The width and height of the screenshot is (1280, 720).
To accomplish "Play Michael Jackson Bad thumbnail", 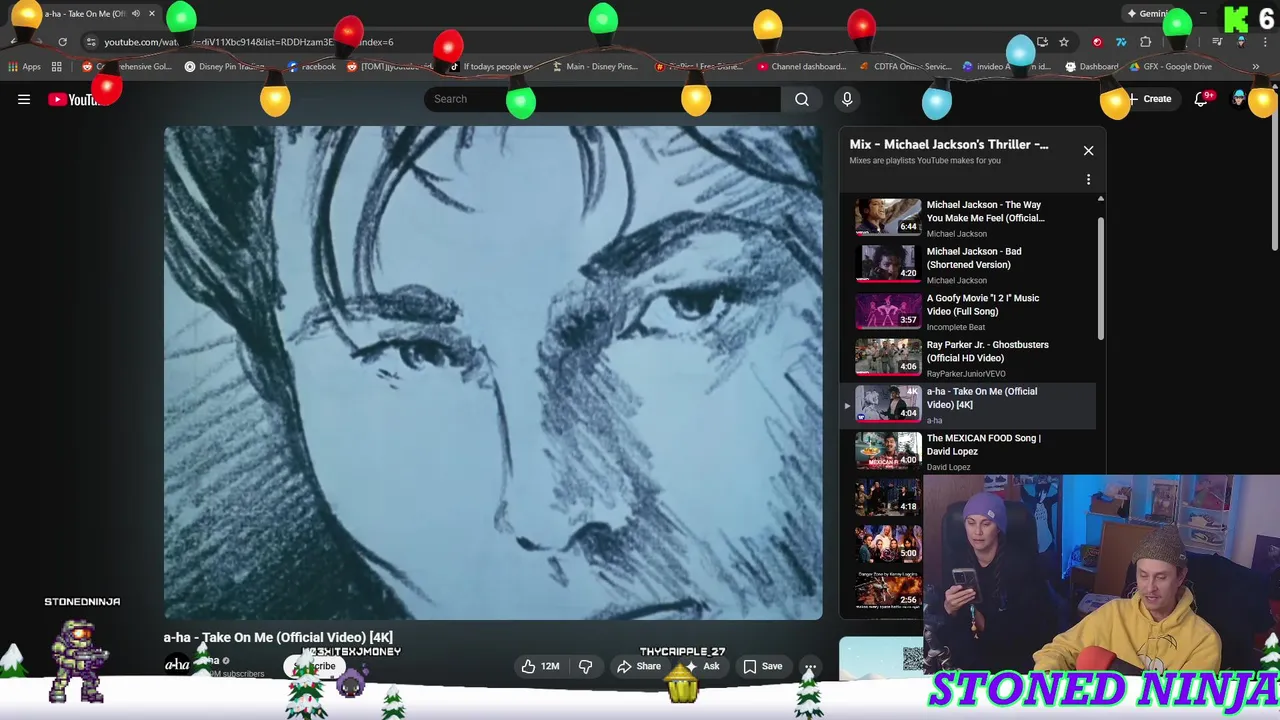I will click(x=888, y=264).
